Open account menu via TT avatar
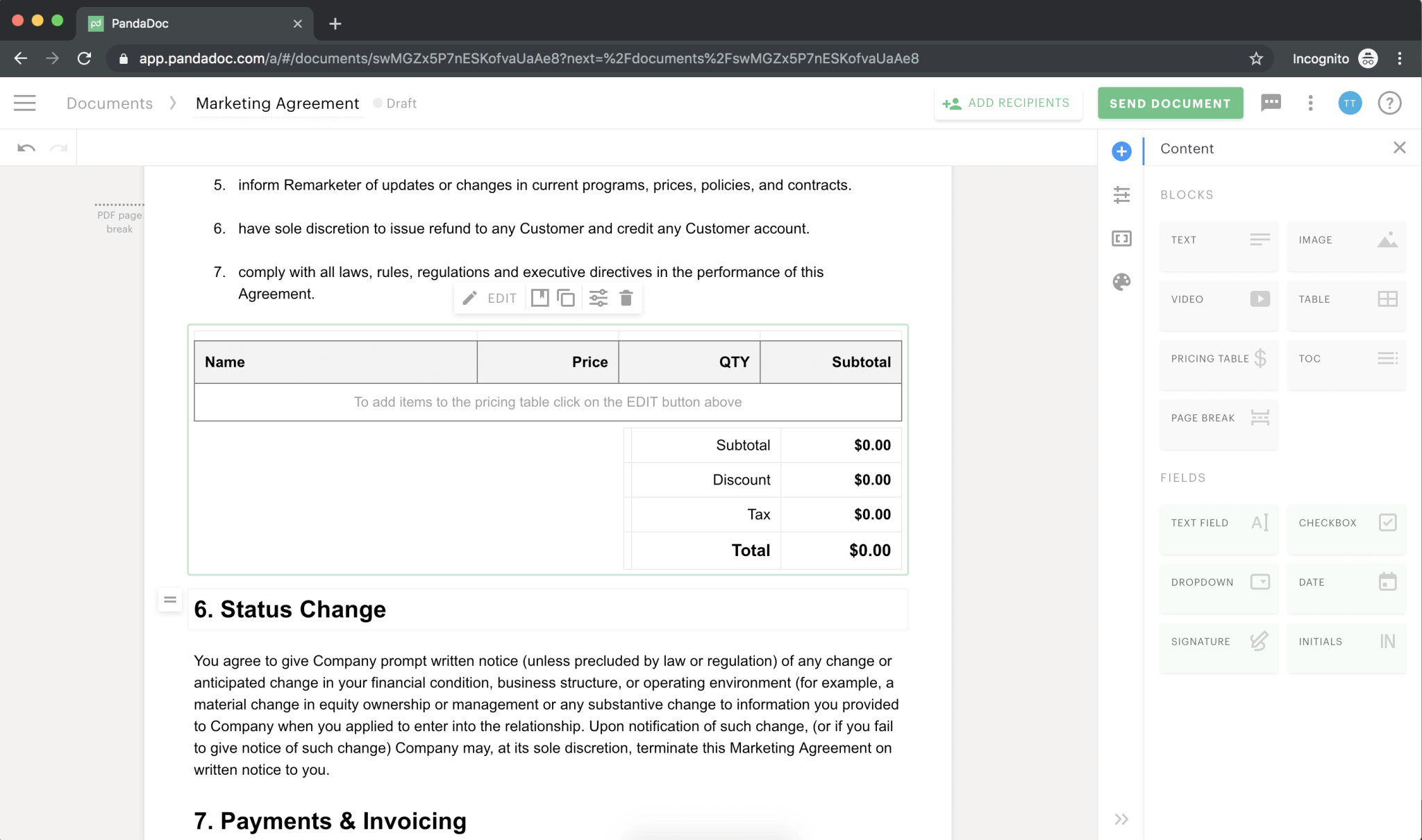The height and width of the screenshot is (840, 1422). [1350, 103]
